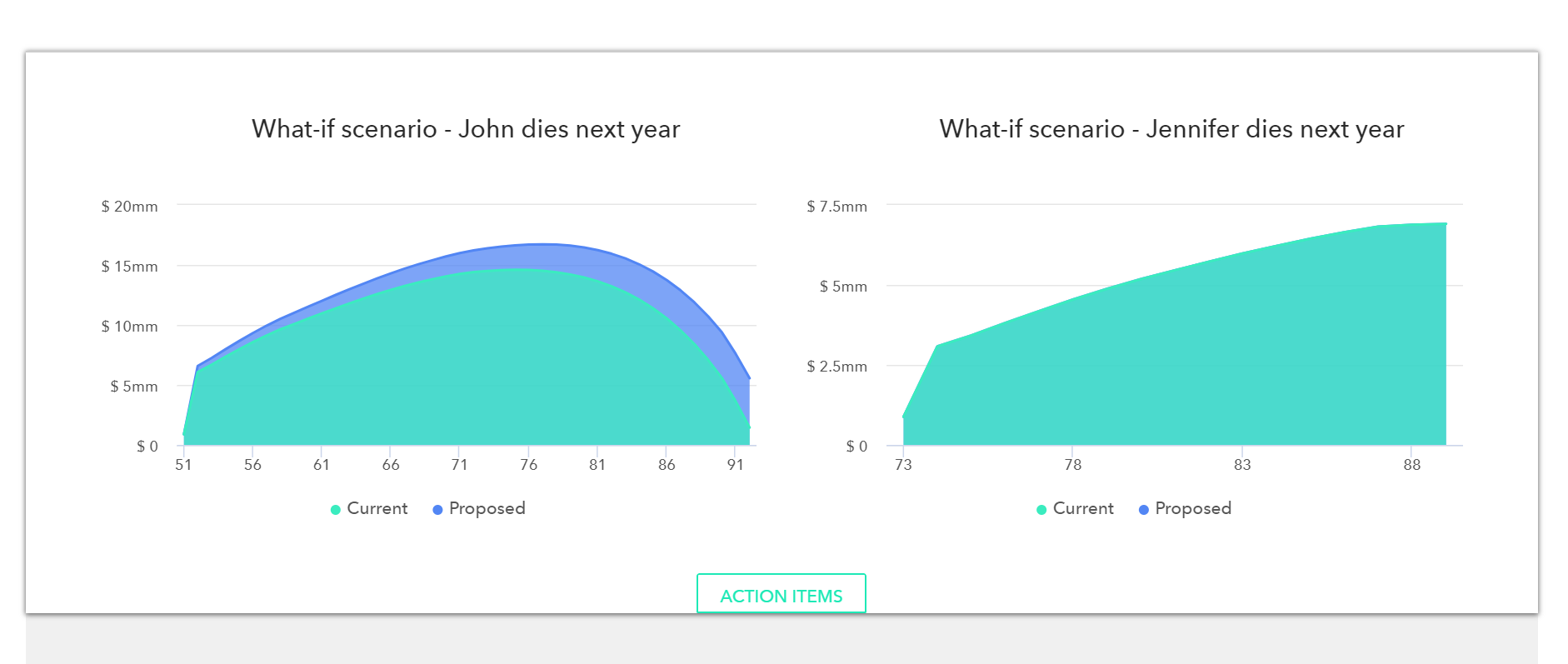Select age 51 tick on John chart axis
This screenshot has width=1568, height=664.
[x=183, y=465]
